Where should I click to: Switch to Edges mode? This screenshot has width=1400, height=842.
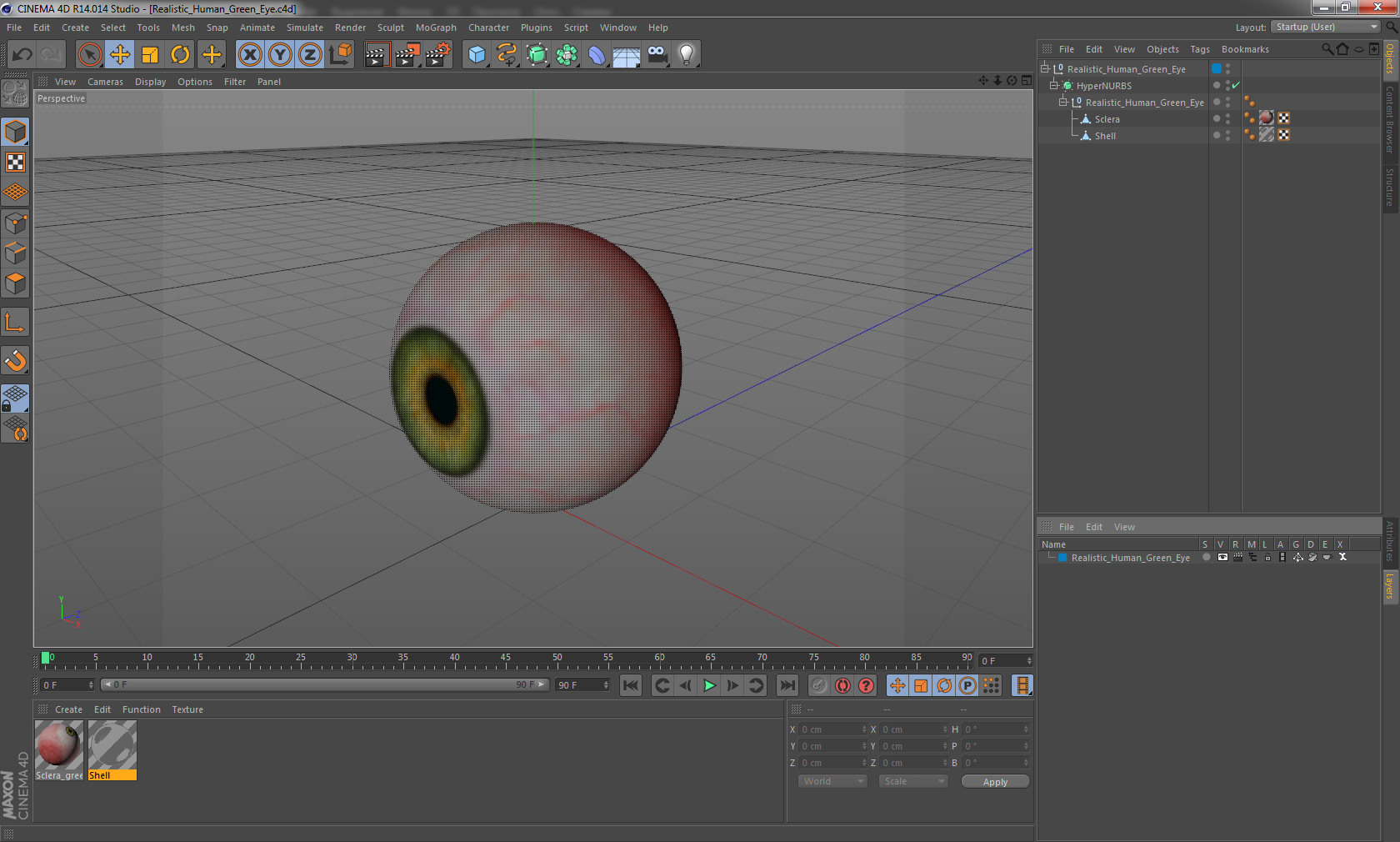(15, 253)
